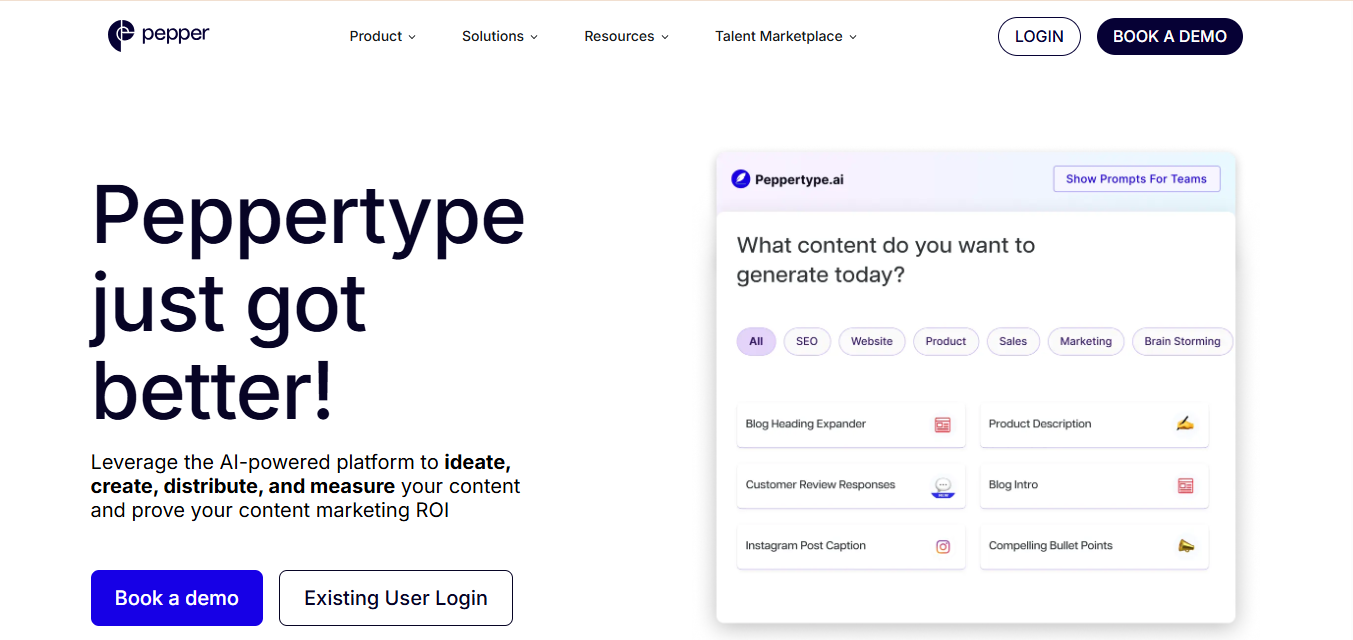Expand the Talent Marketplace chevron

tap(852, 37)
